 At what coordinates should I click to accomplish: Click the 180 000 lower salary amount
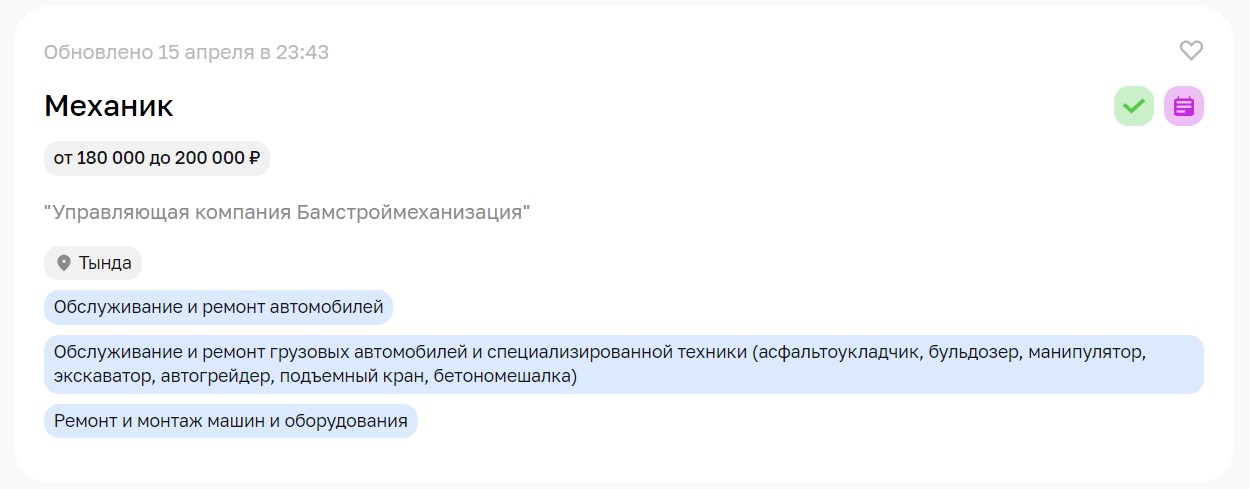[x=110, y=158]
